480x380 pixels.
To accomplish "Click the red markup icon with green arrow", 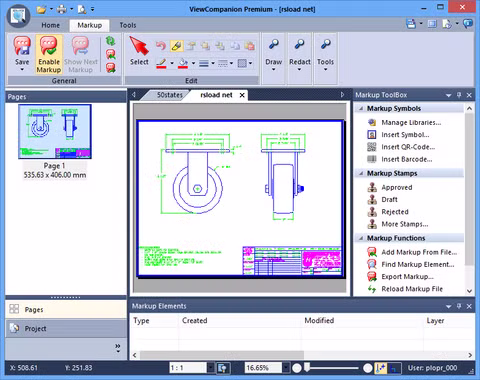I will click(x=110, y=54).
